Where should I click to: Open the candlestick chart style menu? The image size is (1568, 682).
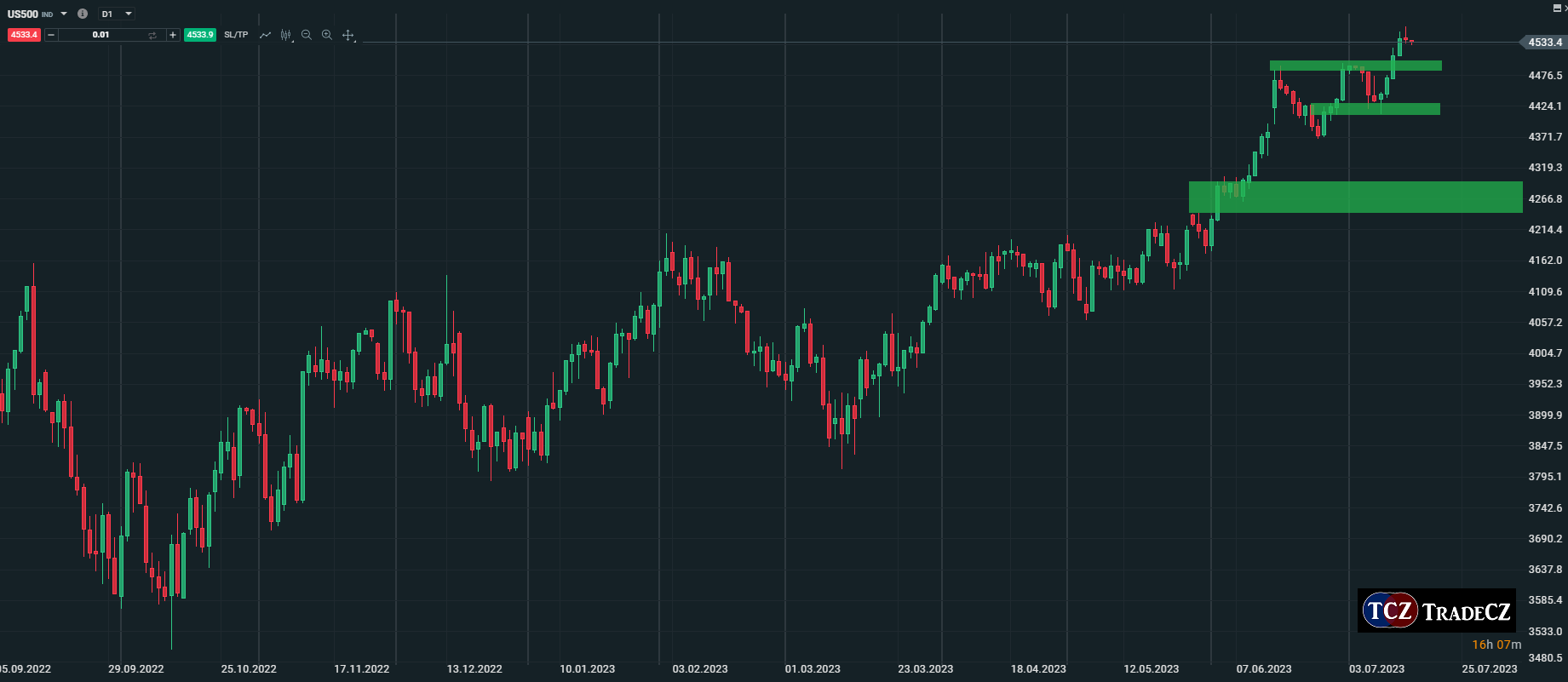coord(286,35)
